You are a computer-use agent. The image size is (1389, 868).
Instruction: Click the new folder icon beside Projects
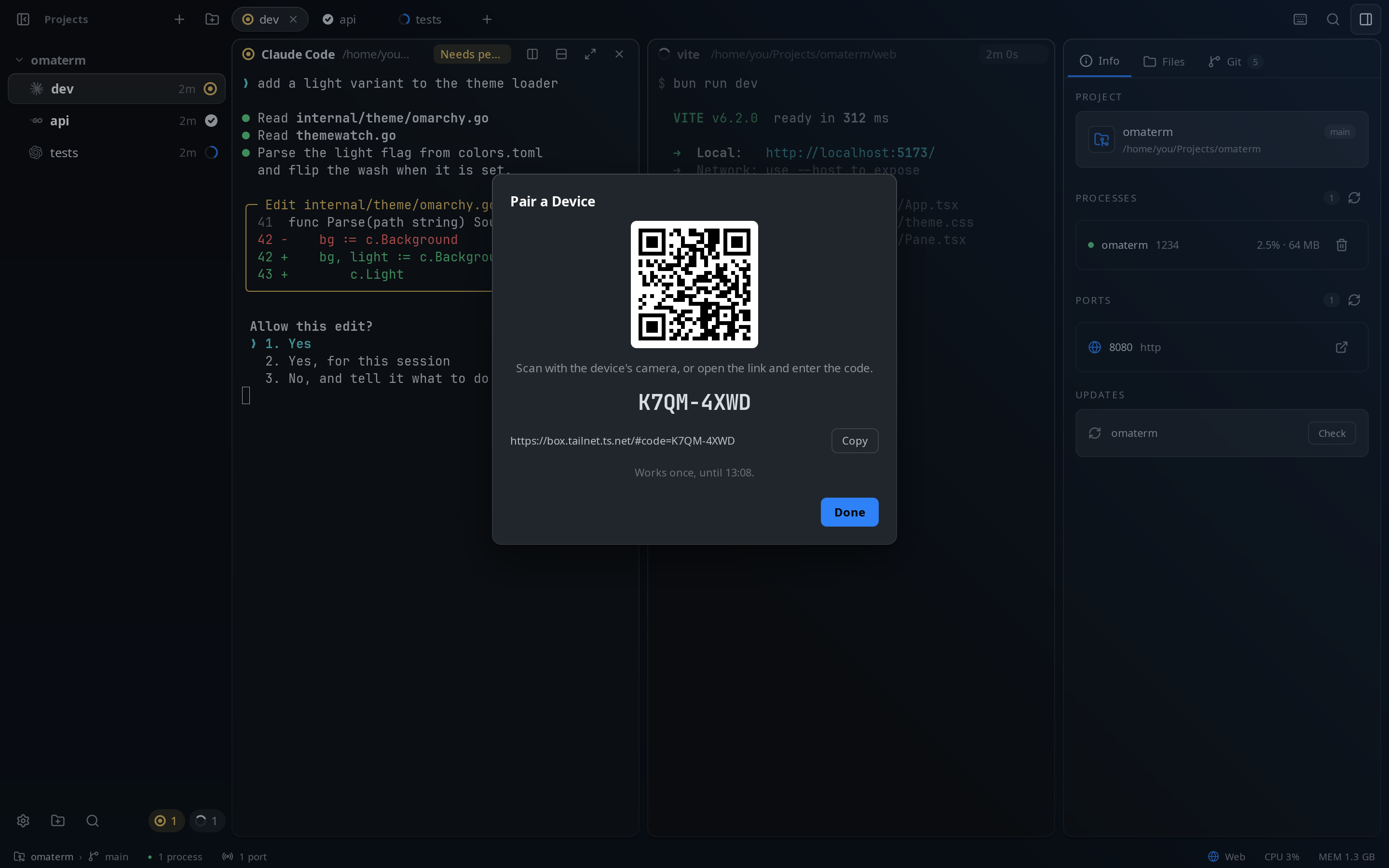click(212, 19)
